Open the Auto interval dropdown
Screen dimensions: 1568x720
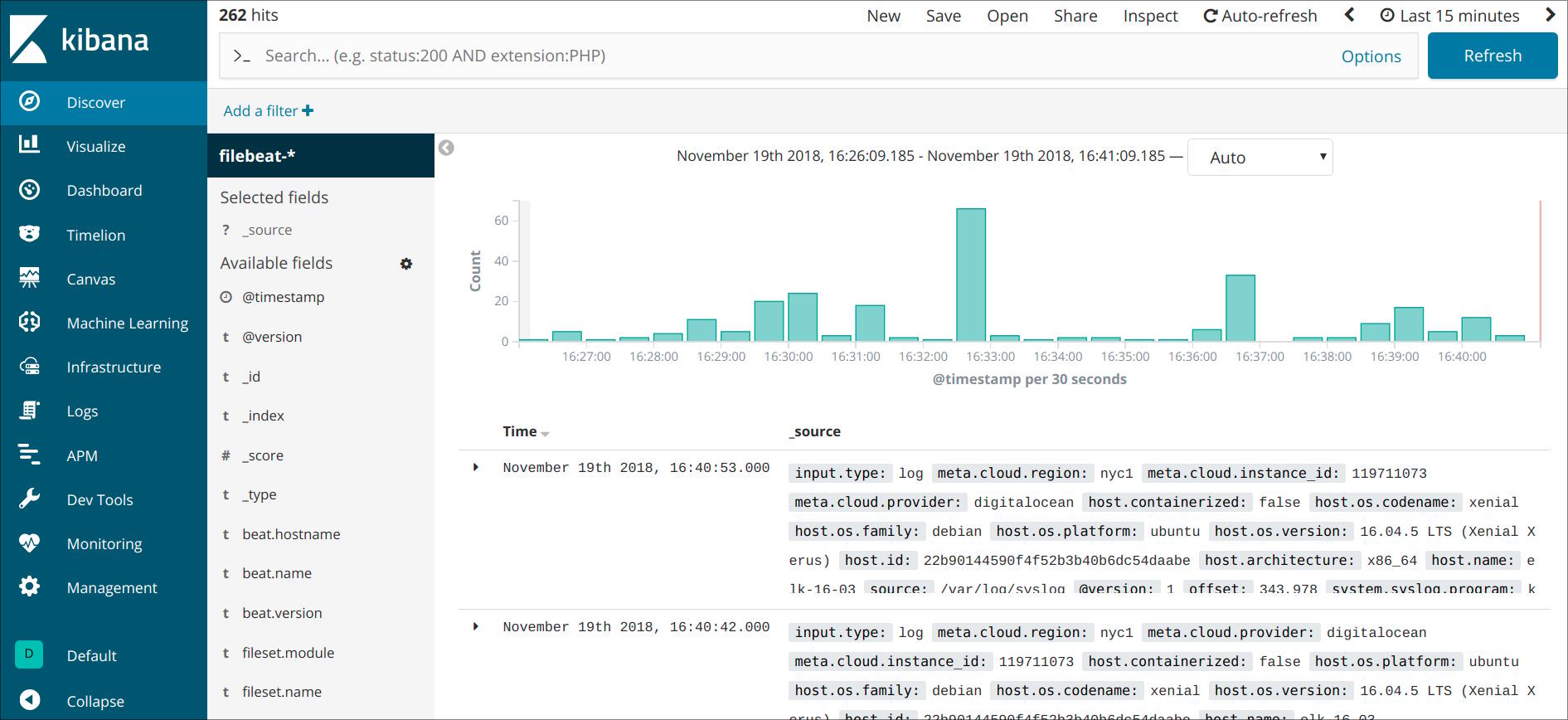pyautogui.click(x=1260, y=158)
